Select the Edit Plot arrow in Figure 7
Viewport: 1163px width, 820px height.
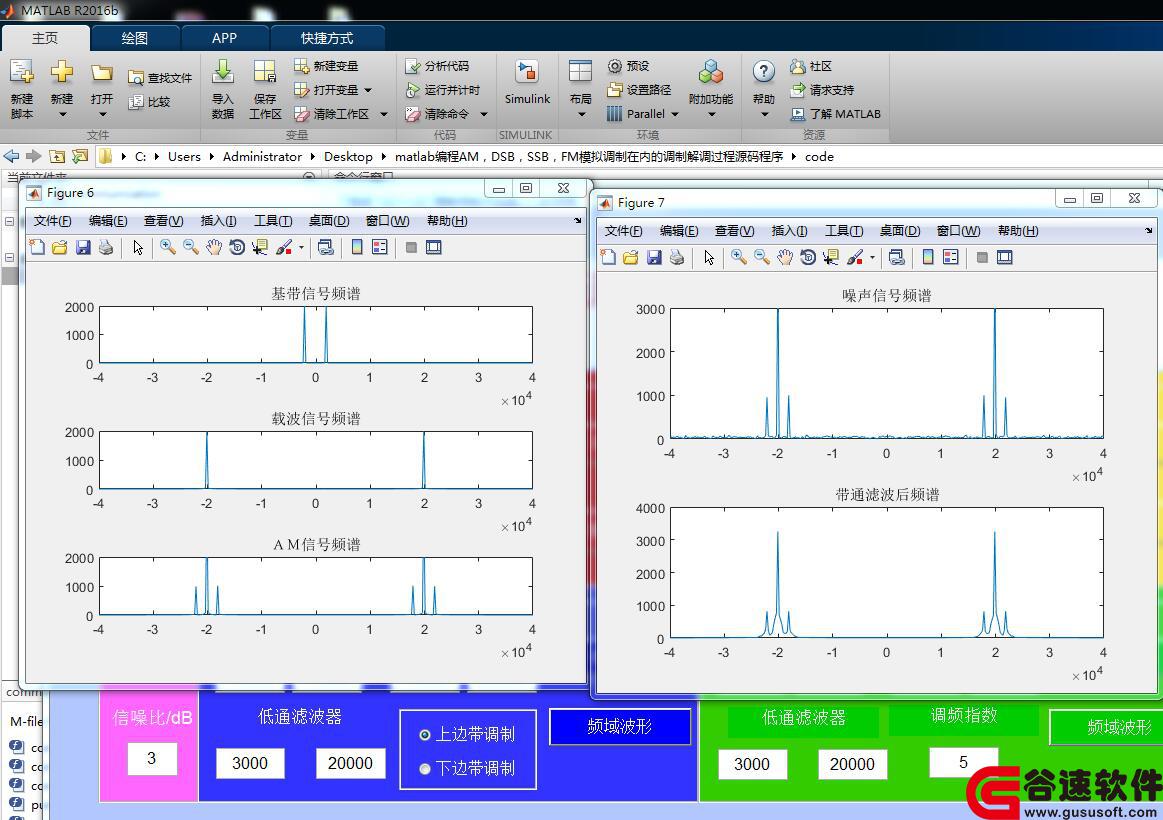click(x=709, y=257)
